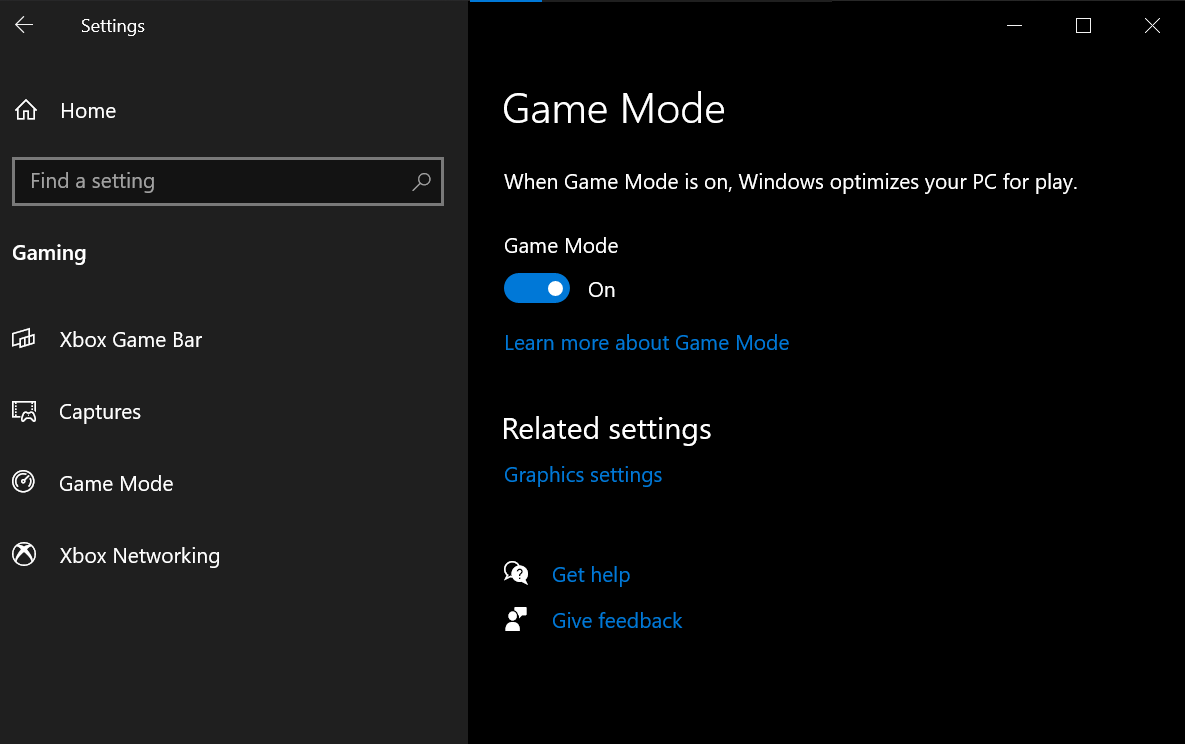Open Learn more about Game Mode link
Image resolution: width=1185 pixels, height=744 pixels.
[646, 343]
